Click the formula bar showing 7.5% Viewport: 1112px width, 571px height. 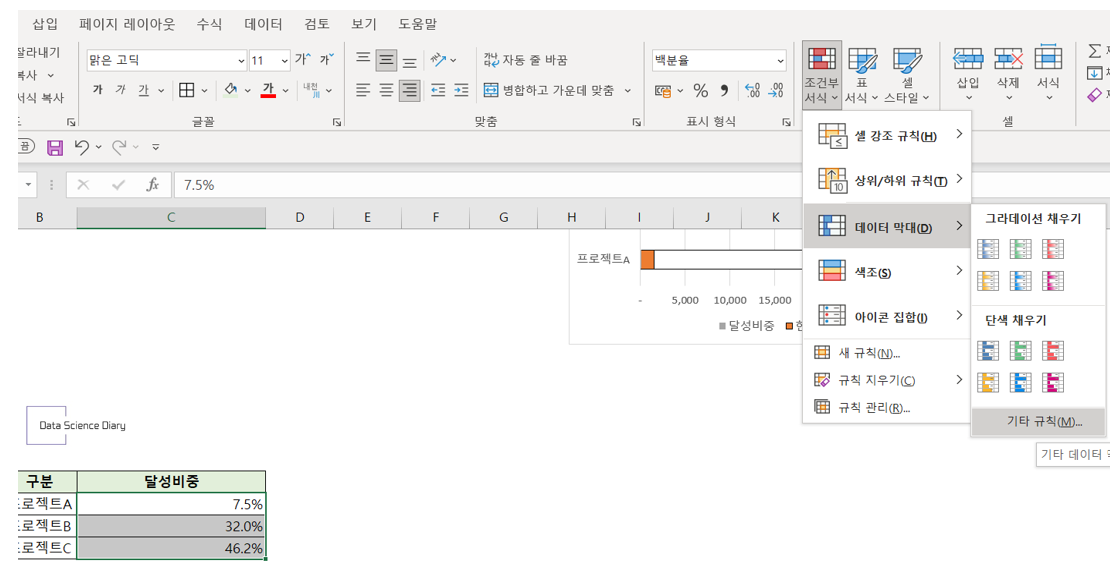(642, 185)
